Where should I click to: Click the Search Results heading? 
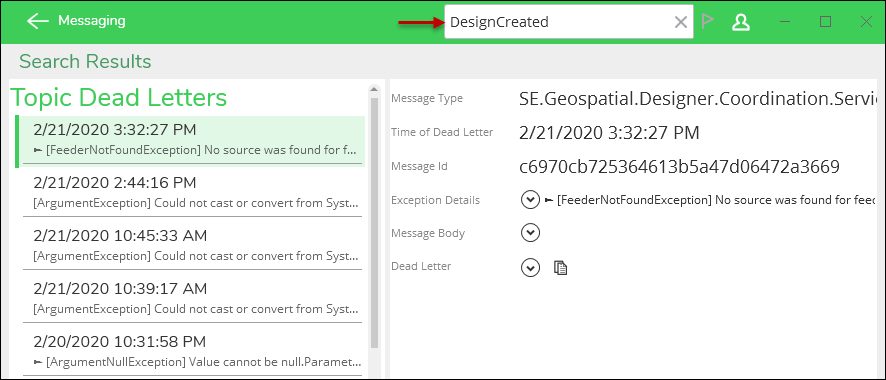click(85, 61)
